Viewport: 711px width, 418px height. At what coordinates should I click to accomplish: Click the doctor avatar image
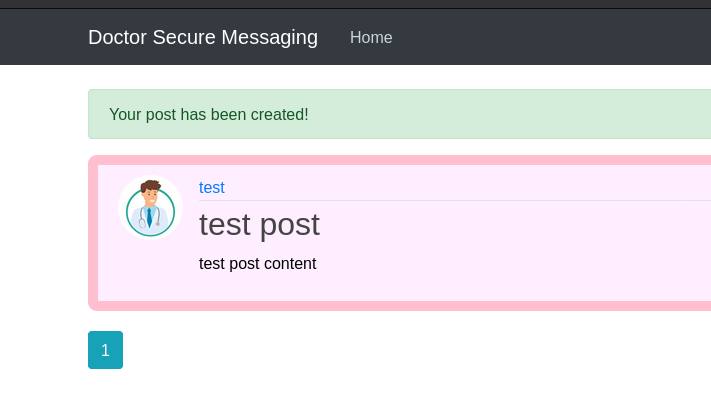(150, 208)
